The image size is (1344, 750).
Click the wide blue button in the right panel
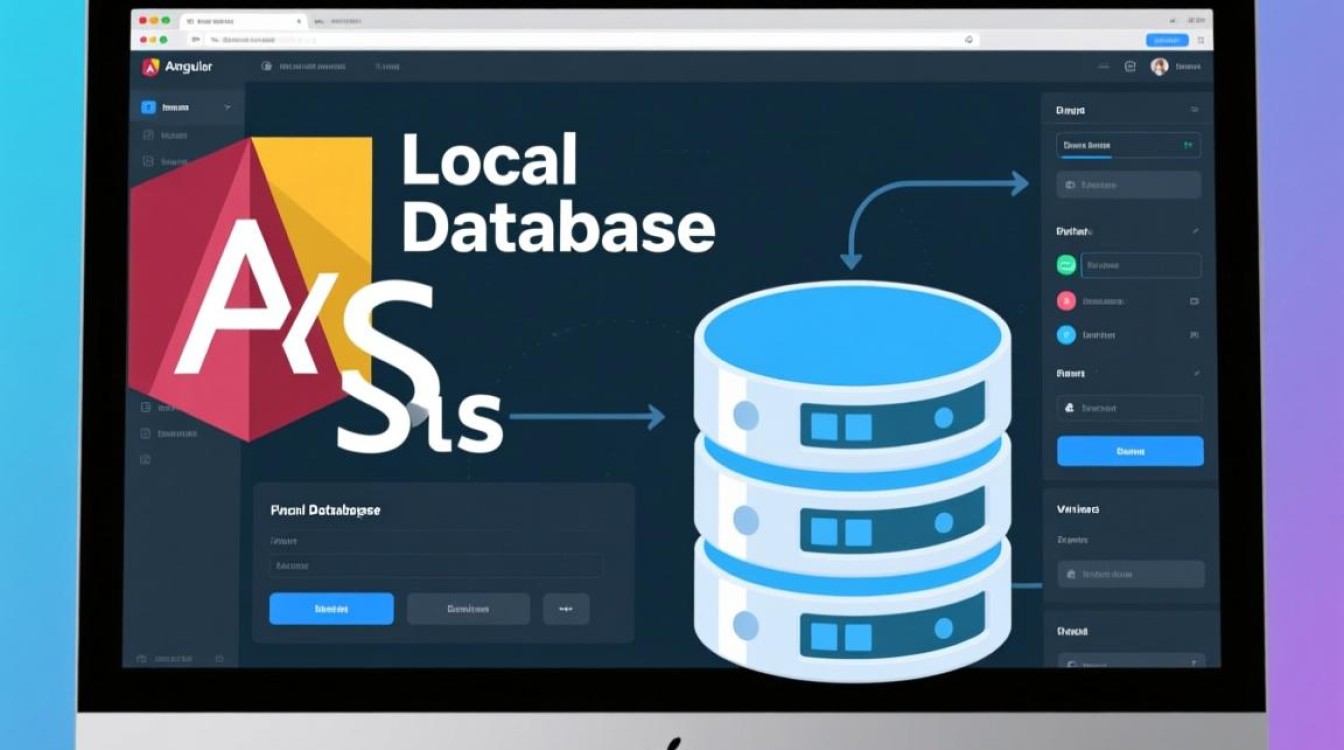pyautogui.click(x=1130, y=451)
